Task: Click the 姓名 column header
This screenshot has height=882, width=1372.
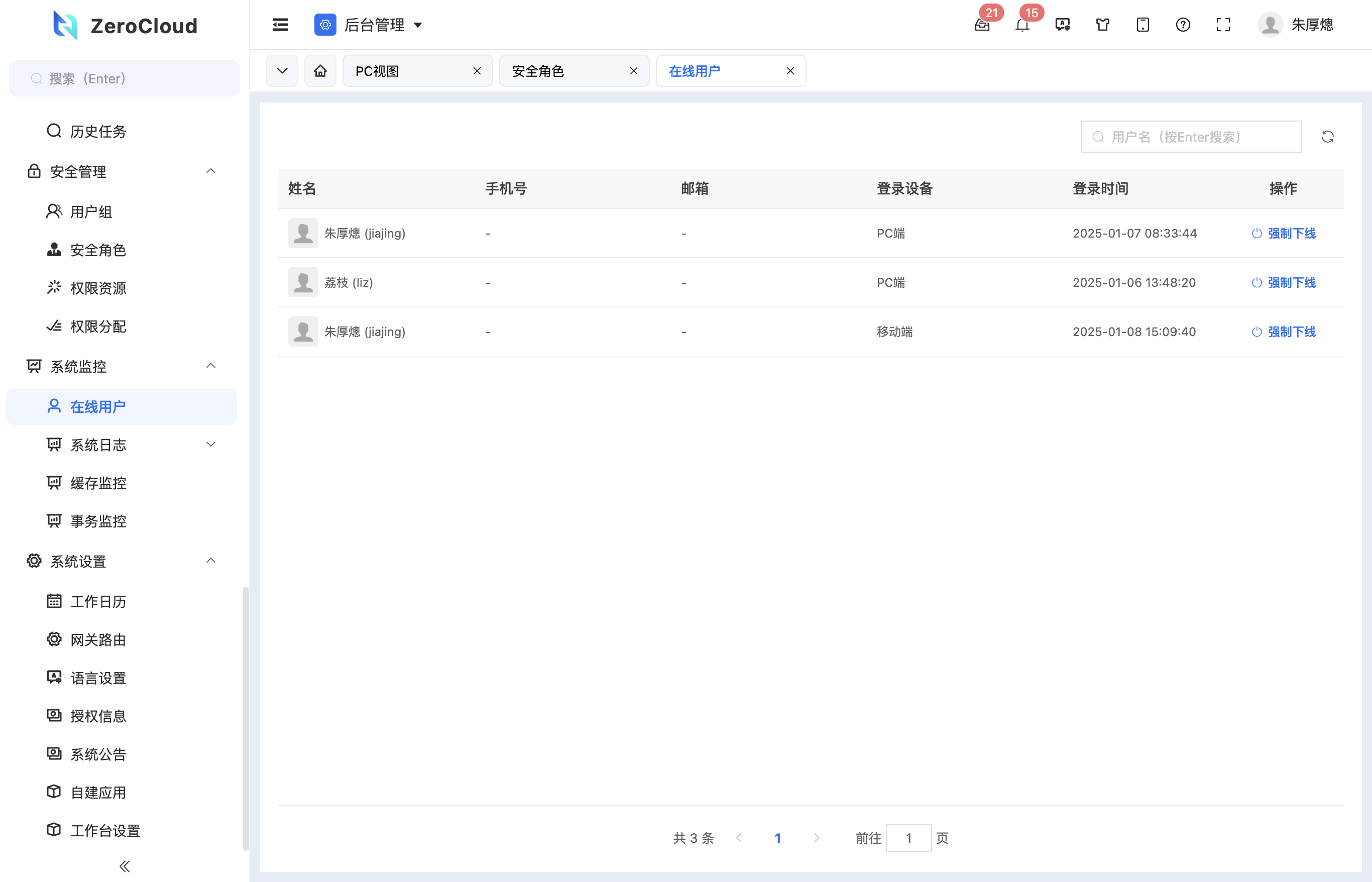Action: 302,188
